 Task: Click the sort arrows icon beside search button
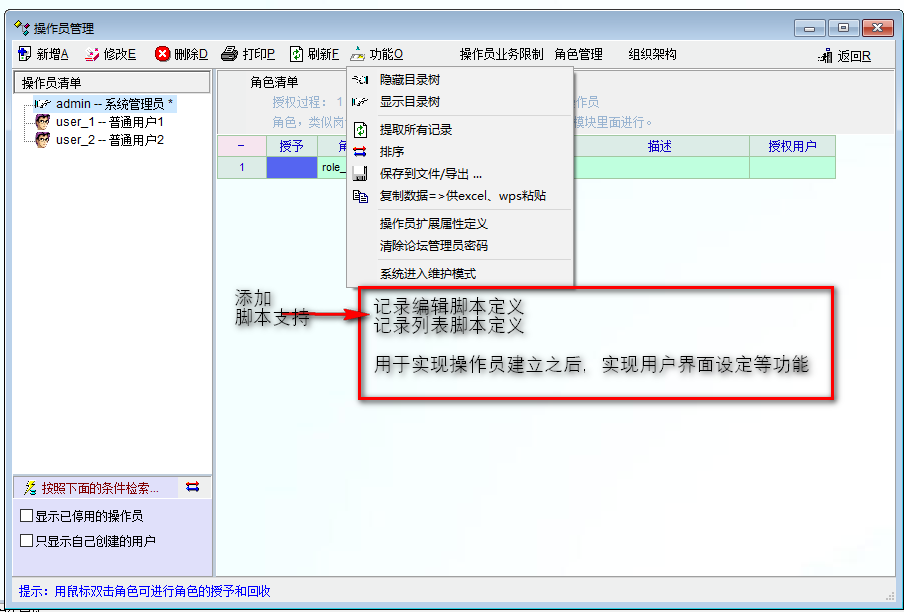(193, 487)
